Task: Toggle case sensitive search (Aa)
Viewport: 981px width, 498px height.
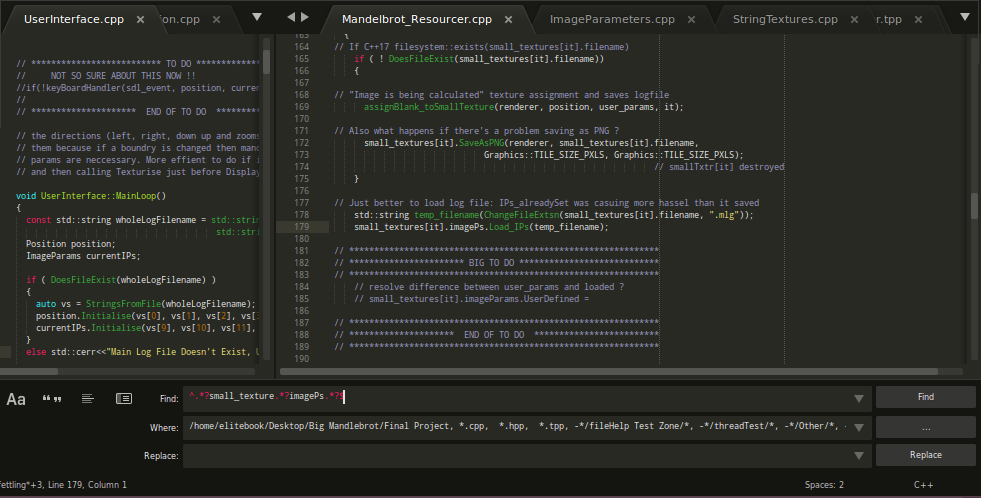Action: tap(16, 398)
